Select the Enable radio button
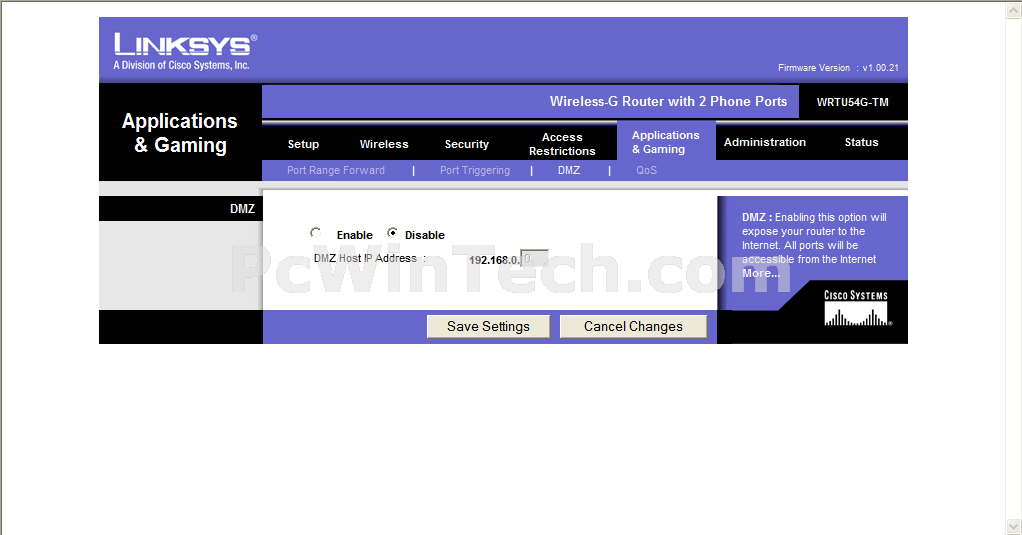This screenshot has width=1022, height=535. (x=315, y=233)
